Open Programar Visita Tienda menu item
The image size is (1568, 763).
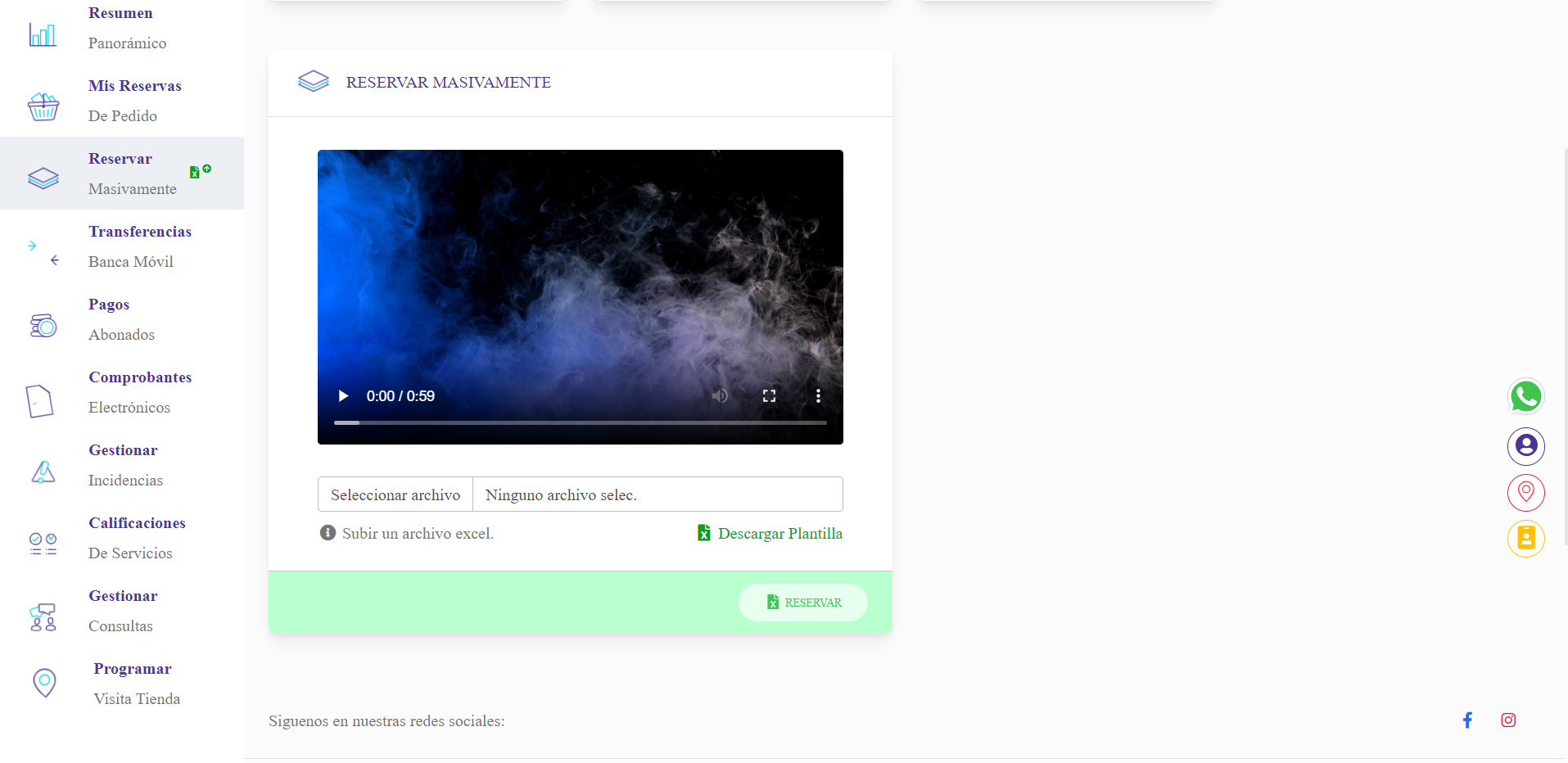[136, 684]
